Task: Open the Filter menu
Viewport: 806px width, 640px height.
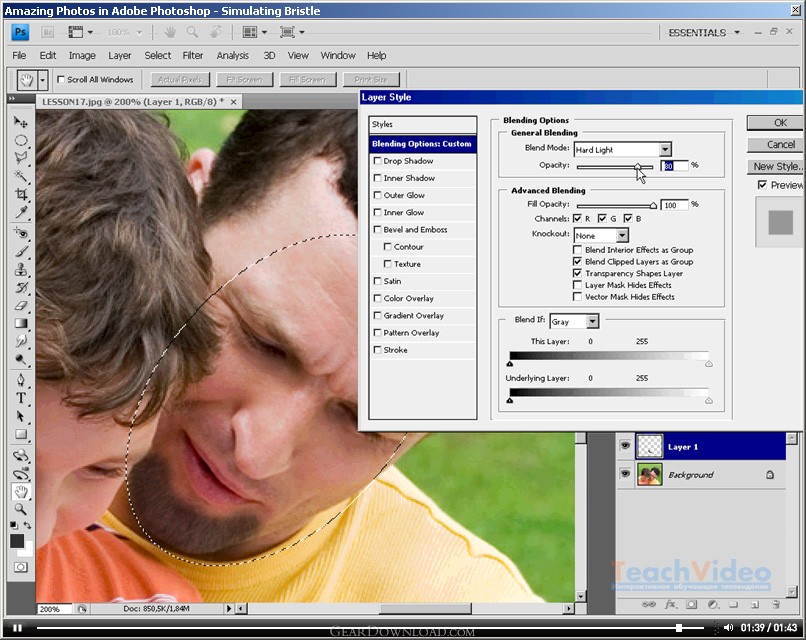Action: (193, 56)
